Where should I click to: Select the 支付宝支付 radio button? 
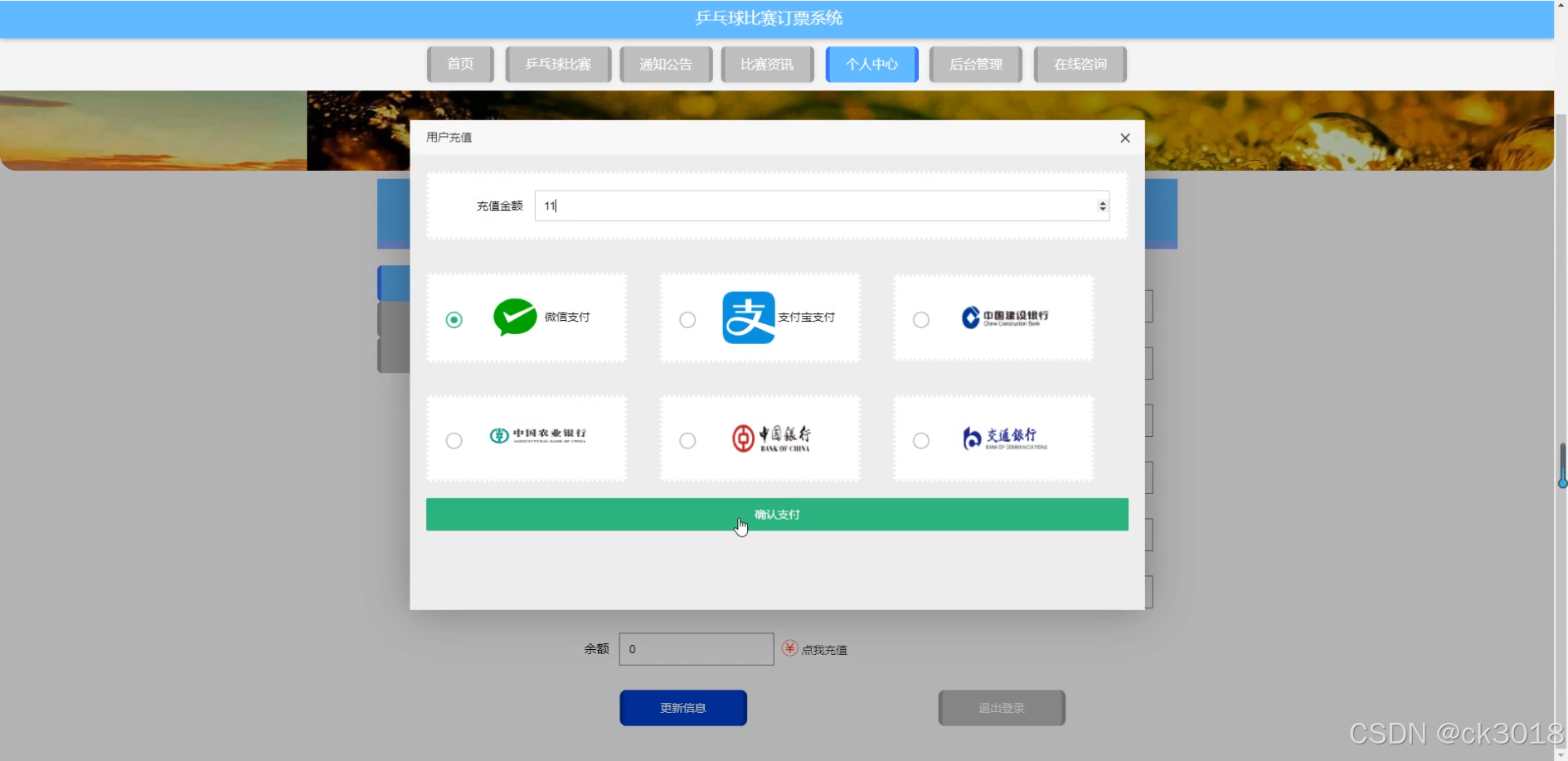coord(687,320)
